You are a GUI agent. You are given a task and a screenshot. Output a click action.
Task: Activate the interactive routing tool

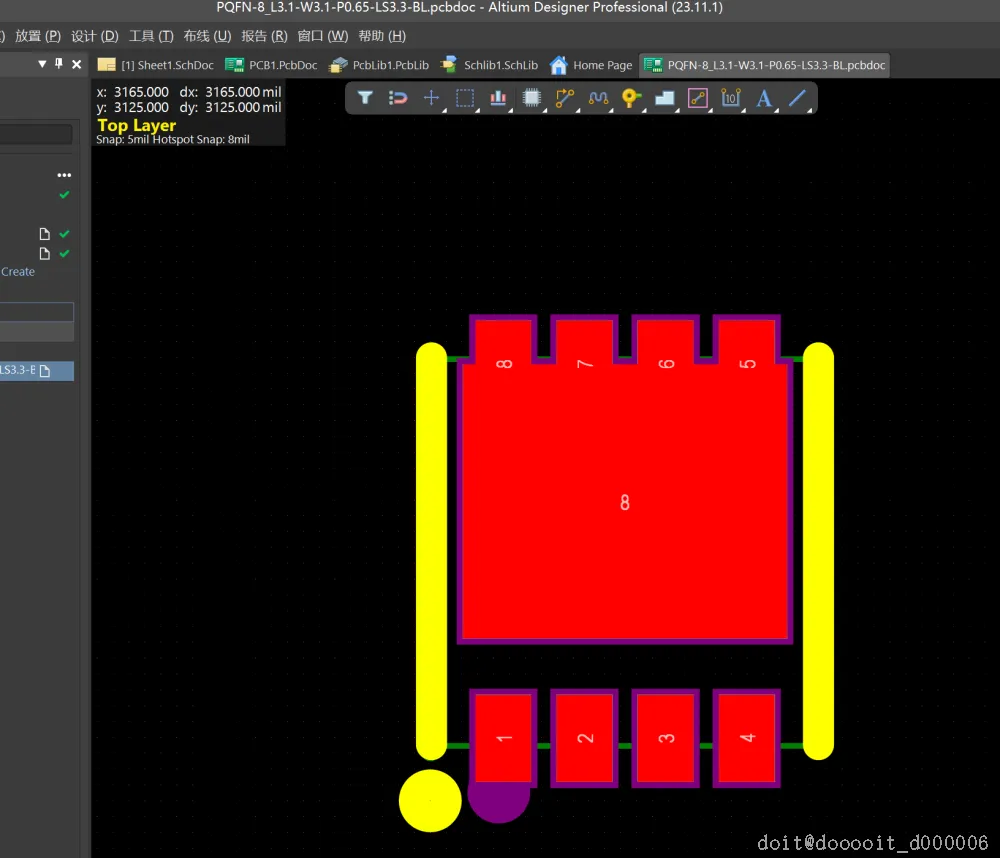pos(565,98)
